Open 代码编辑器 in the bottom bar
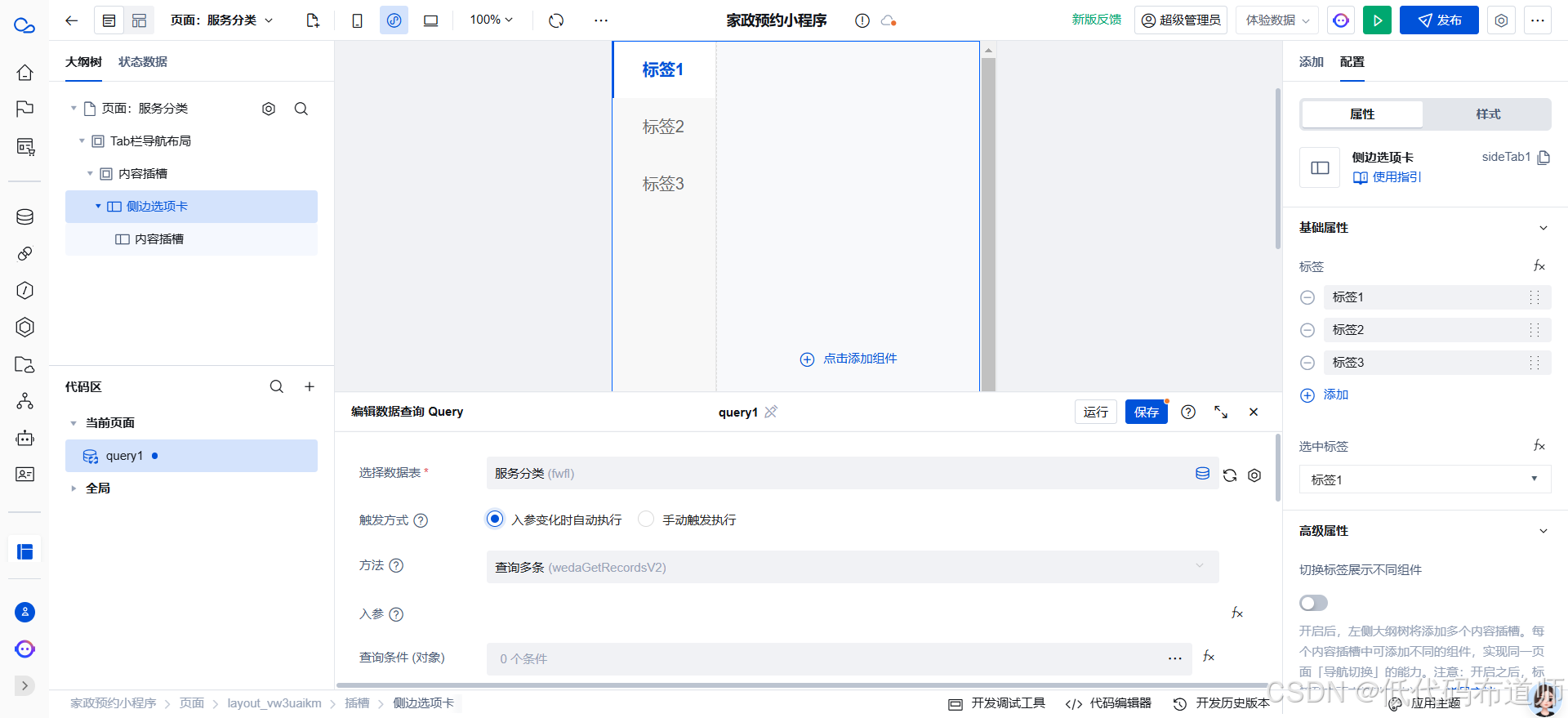 1108,703
